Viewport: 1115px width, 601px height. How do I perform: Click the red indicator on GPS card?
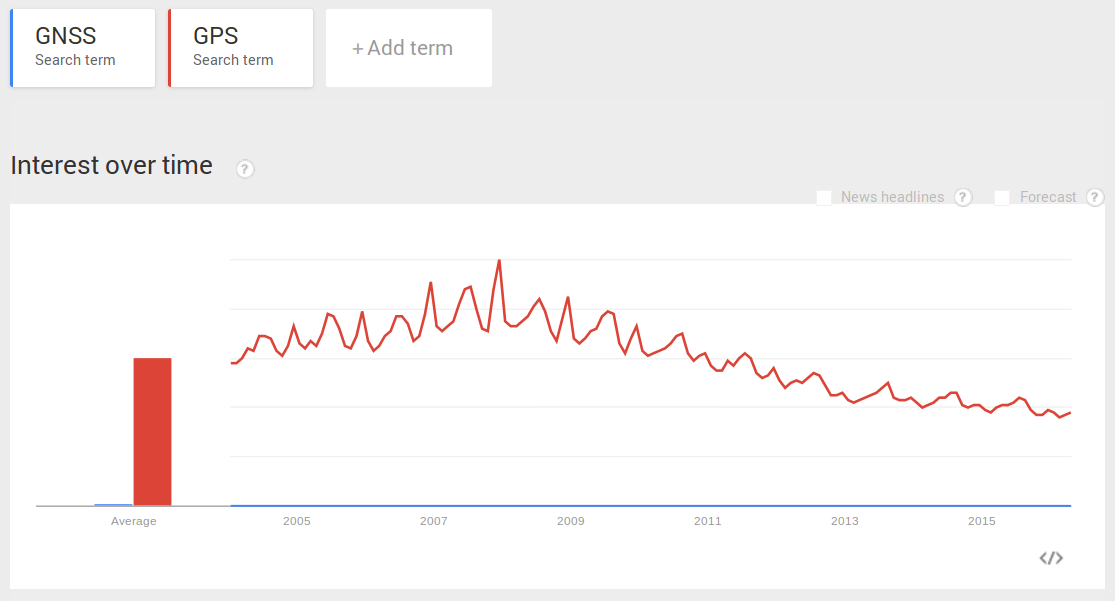point(169,47)
